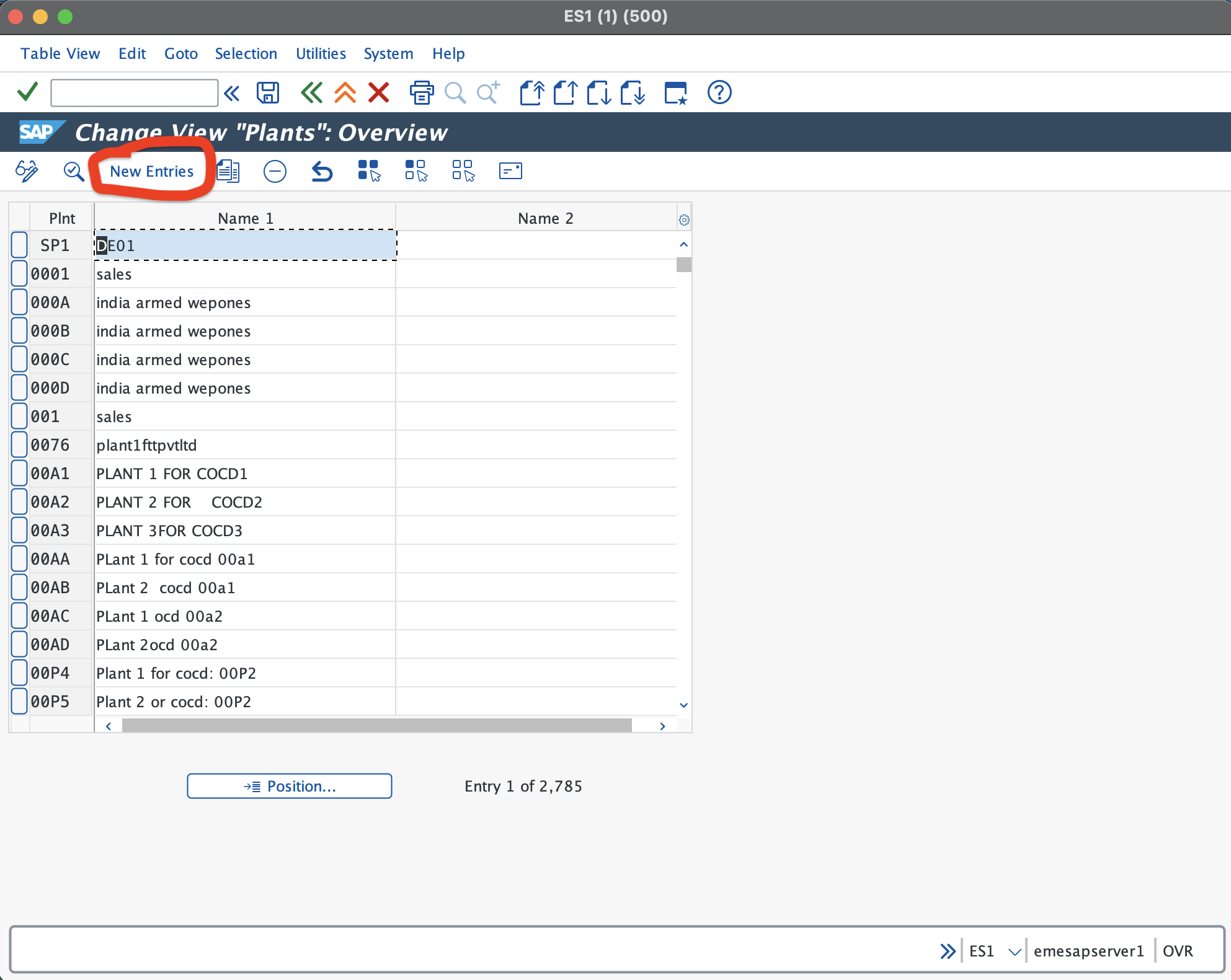Click table scroll right arrow
The width and height of the screenshot is (1231, 980).
click(x=662, y=726)
